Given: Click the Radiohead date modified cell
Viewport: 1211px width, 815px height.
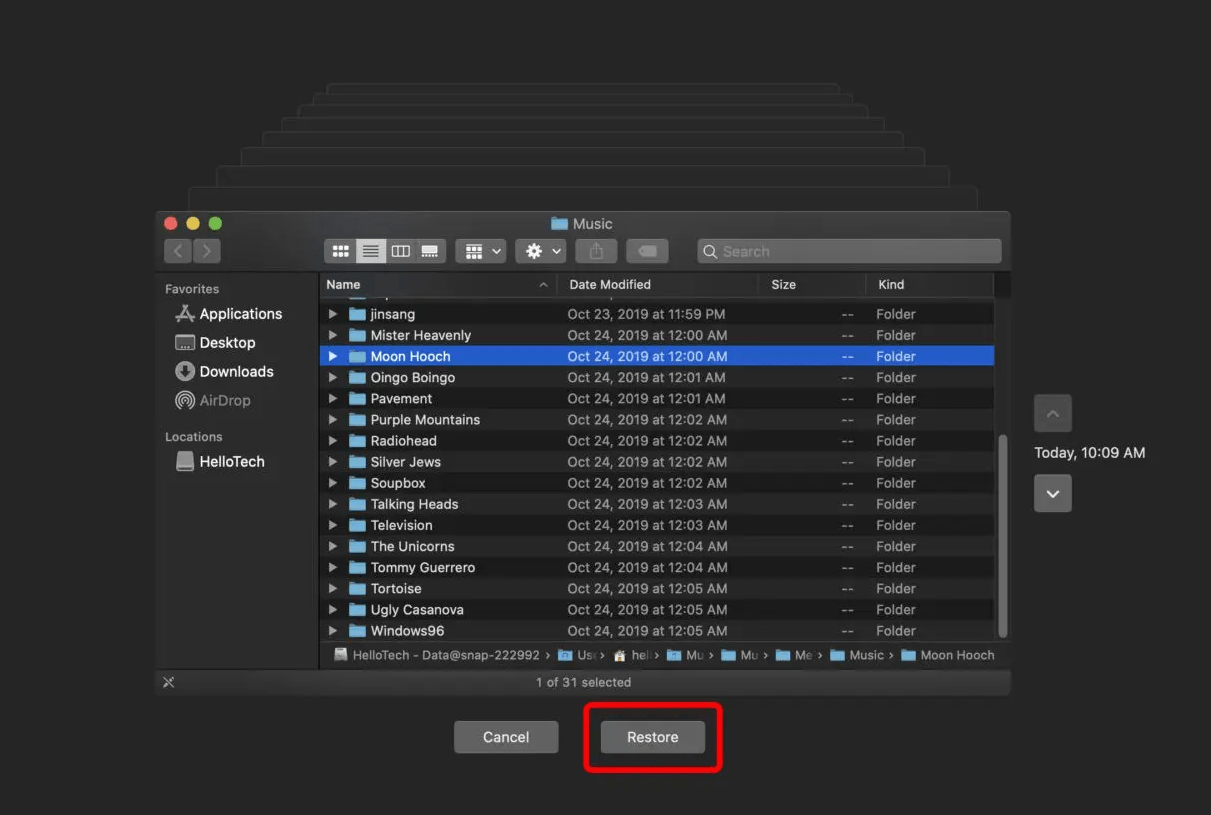Looking at the screenshot, I should (x=647, y=441).
